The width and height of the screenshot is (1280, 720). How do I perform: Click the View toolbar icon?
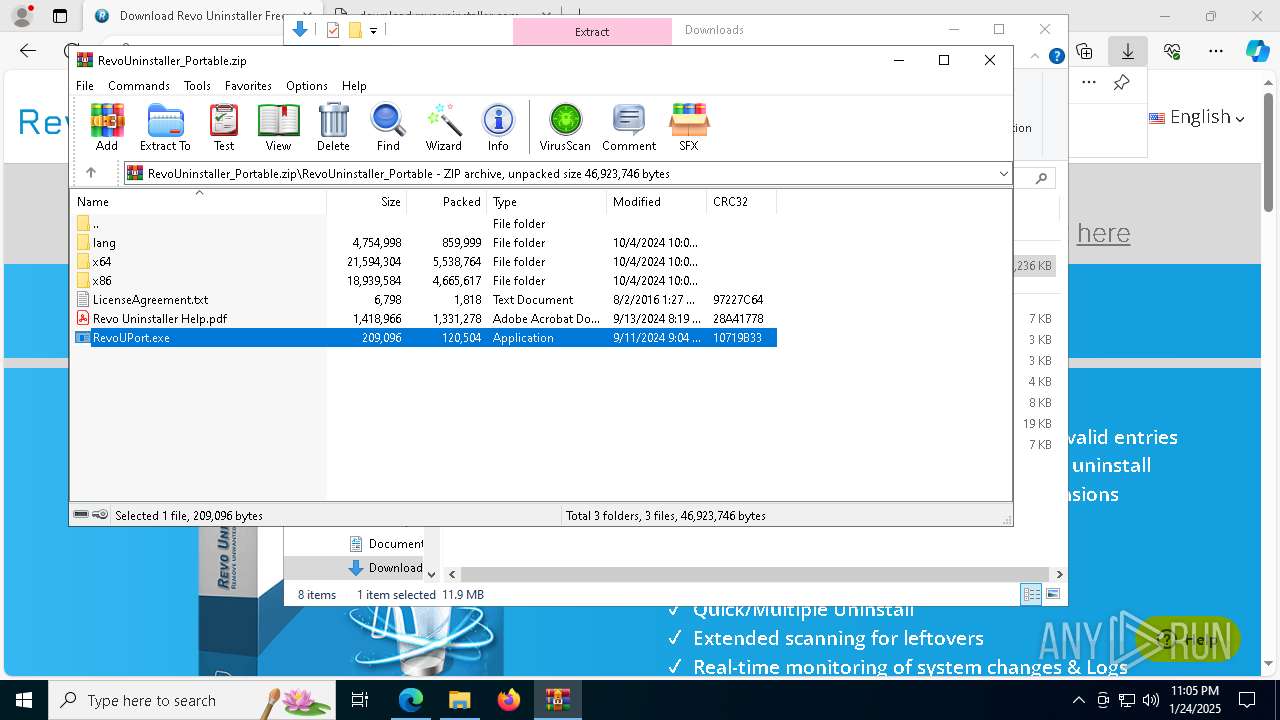tap(278, 127)
